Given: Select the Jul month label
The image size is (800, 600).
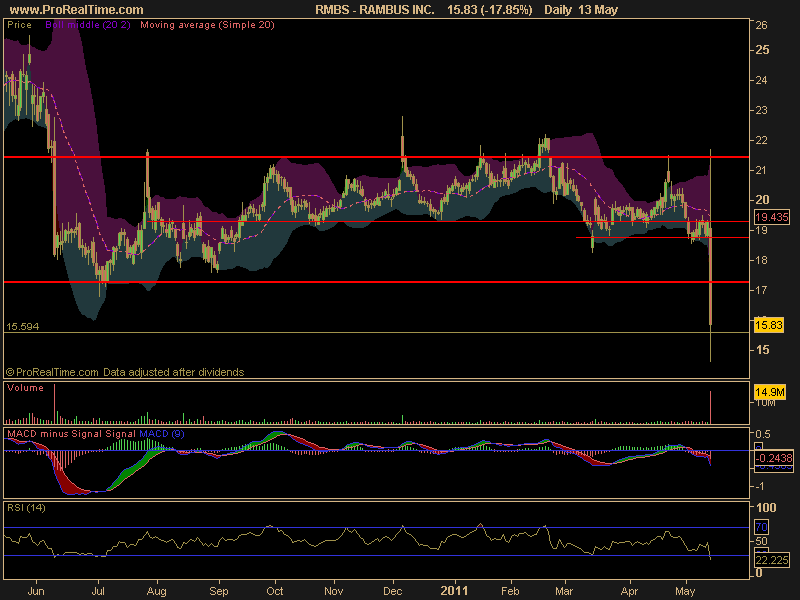Looking at the screenshot, I should pos(98,591).
